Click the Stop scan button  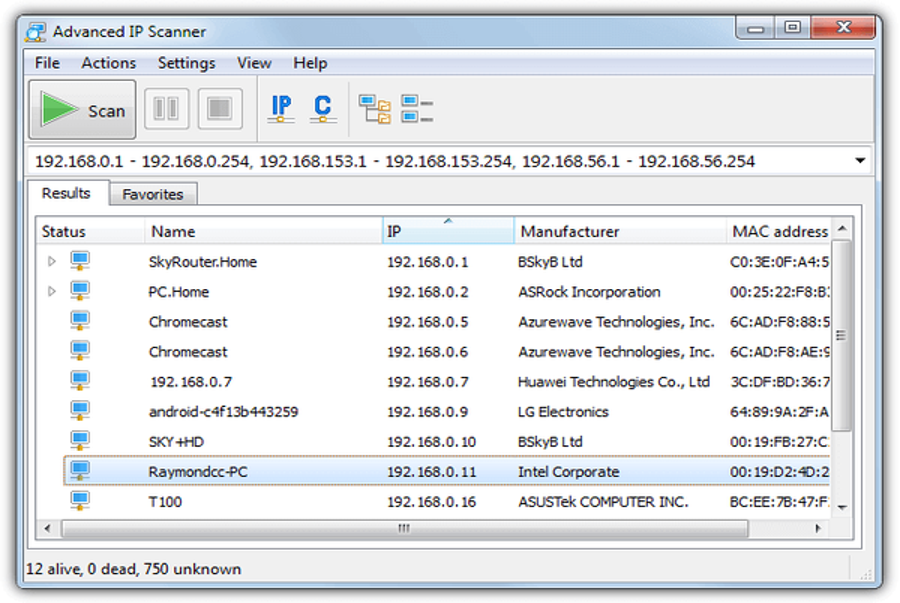220,108
